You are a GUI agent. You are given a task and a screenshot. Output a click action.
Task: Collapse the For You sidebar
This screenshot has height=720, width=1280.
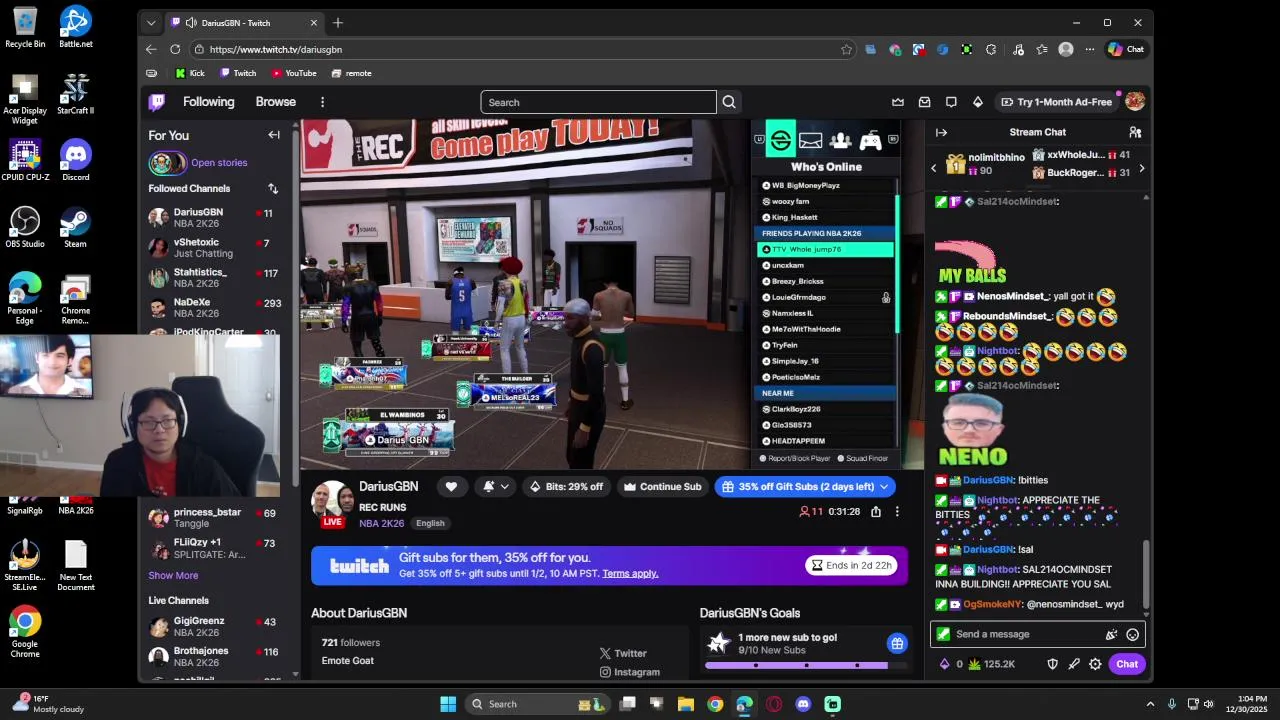[274, 135]
